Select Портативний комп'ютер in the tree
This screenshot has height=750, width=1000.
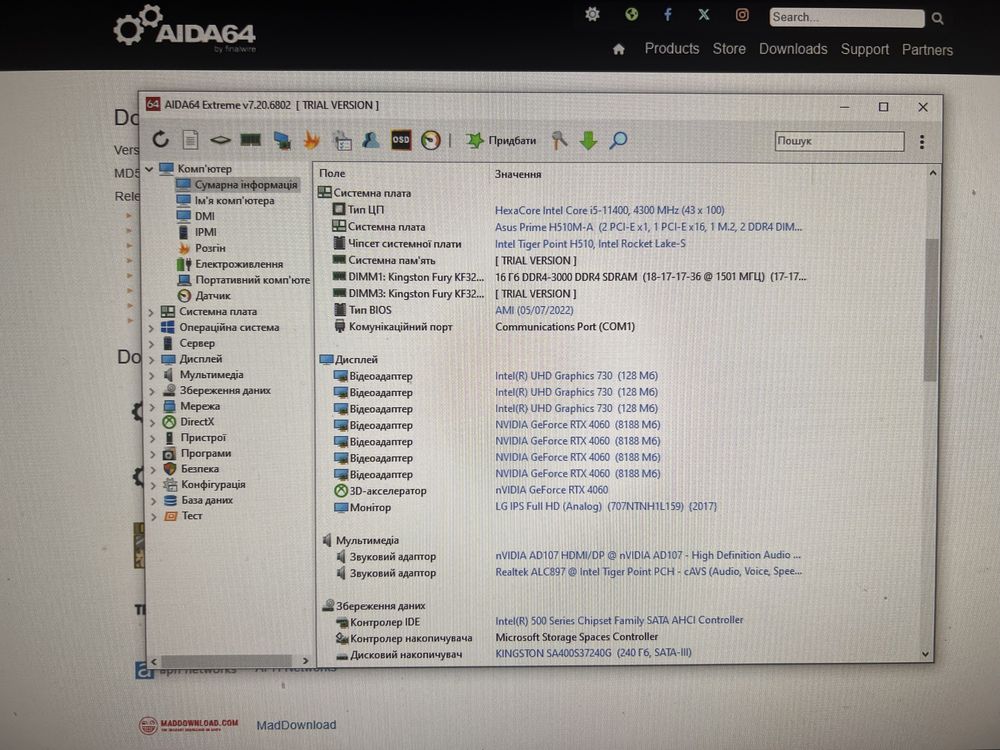pyautogui.click(x=253, y=280)
